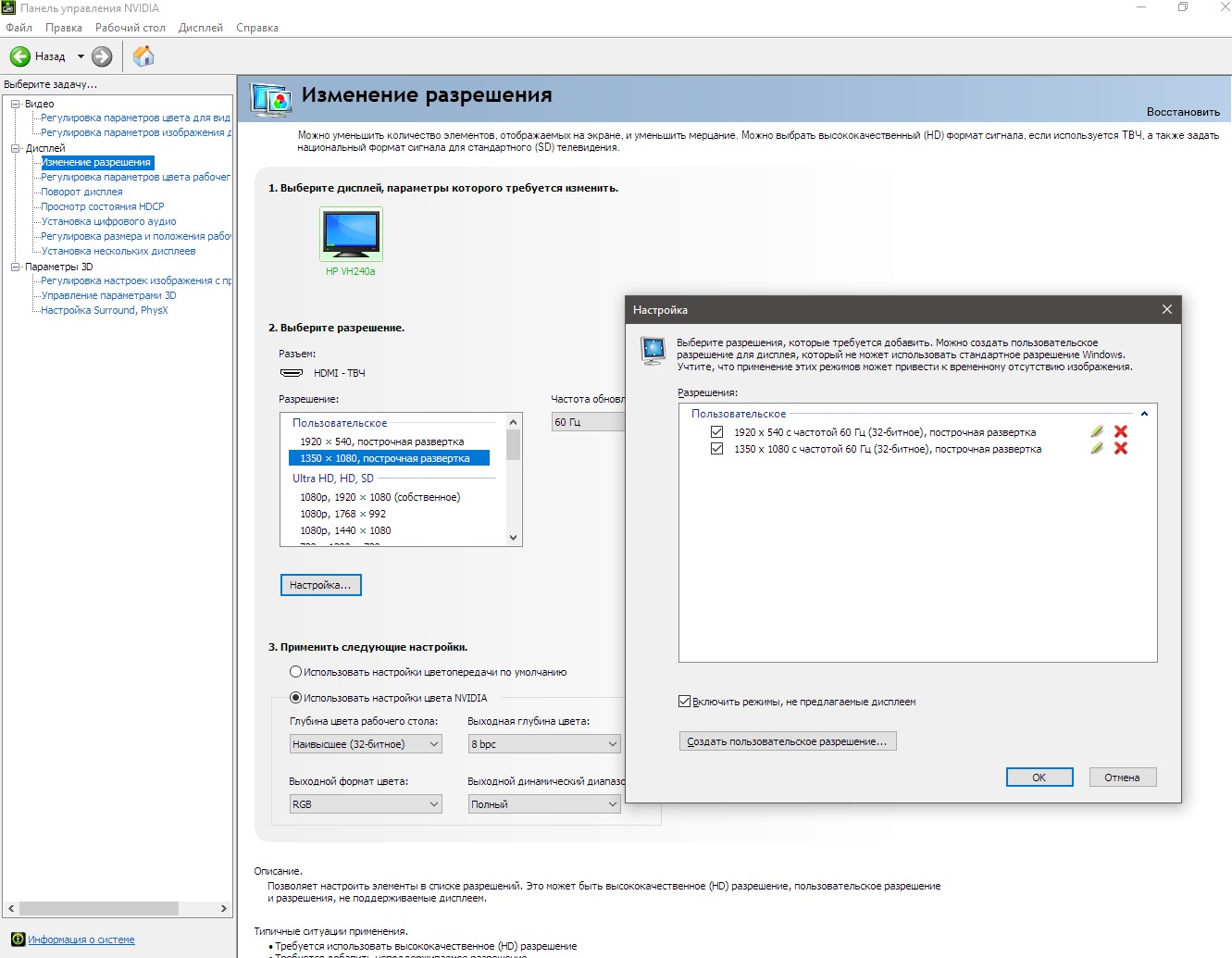Open 'Изменение разрешения' tree item
Image resolution: width=1232 pixels, height=958 pixels.
coord(96,162)
